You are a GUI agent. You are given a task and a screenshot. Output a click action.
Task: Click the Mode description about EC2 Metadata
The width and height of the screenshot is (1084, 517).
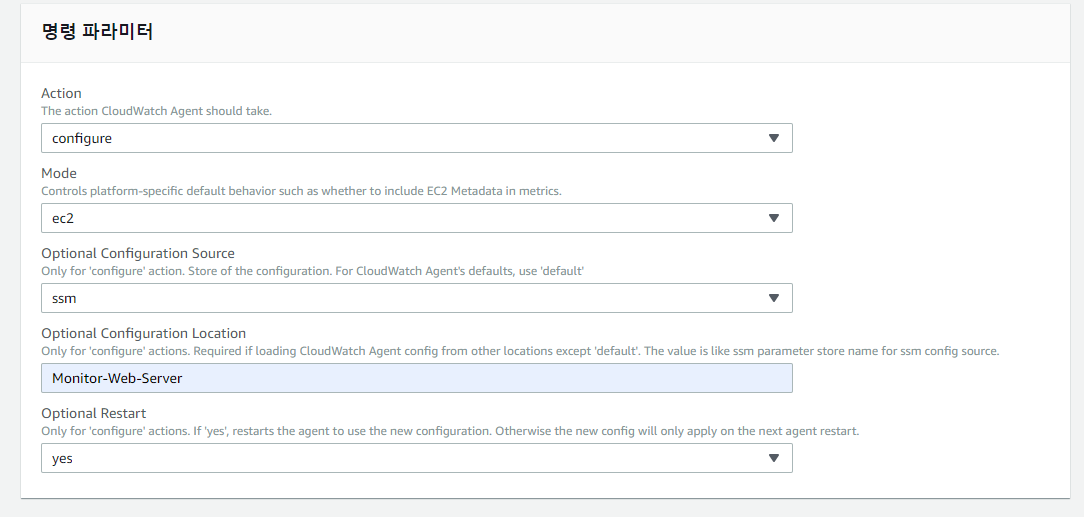[301, 191]
